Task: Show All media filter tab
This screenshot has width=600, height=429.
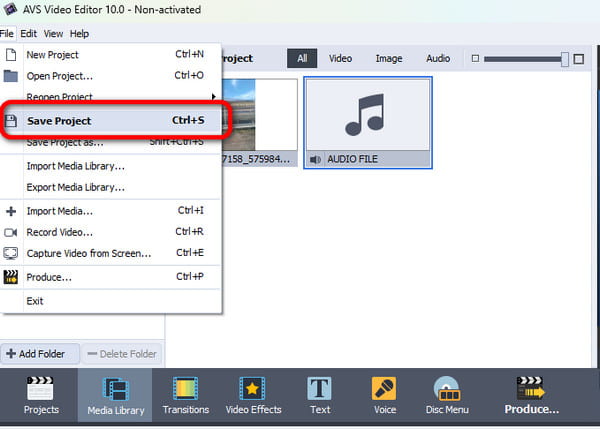Action: pyautogui.click(x=302, y=58)
